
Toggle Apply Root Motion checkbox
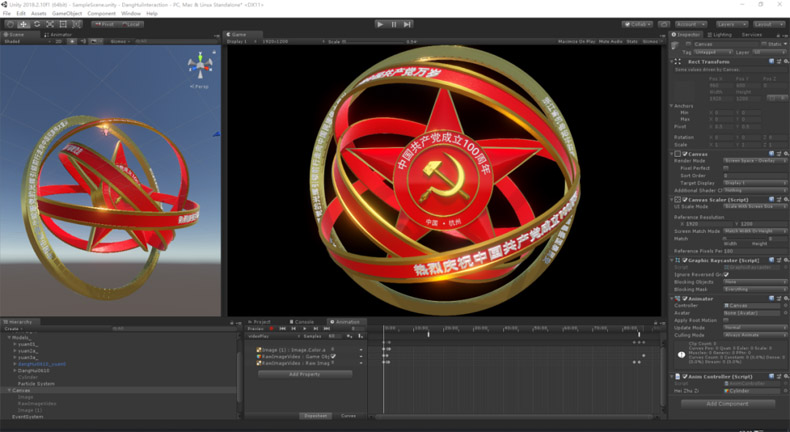coord(726,320)
